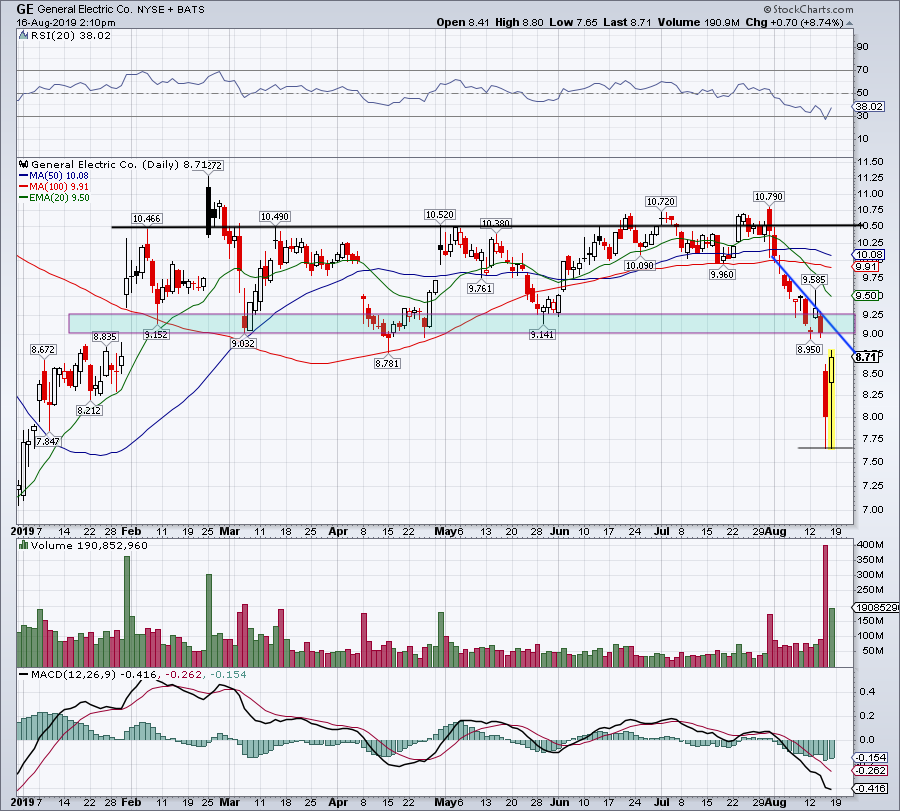Image resolution: width=900 pixels, height=811 pixels.
Task: Click the 9.585 price annotation
Action: point(814,280)
